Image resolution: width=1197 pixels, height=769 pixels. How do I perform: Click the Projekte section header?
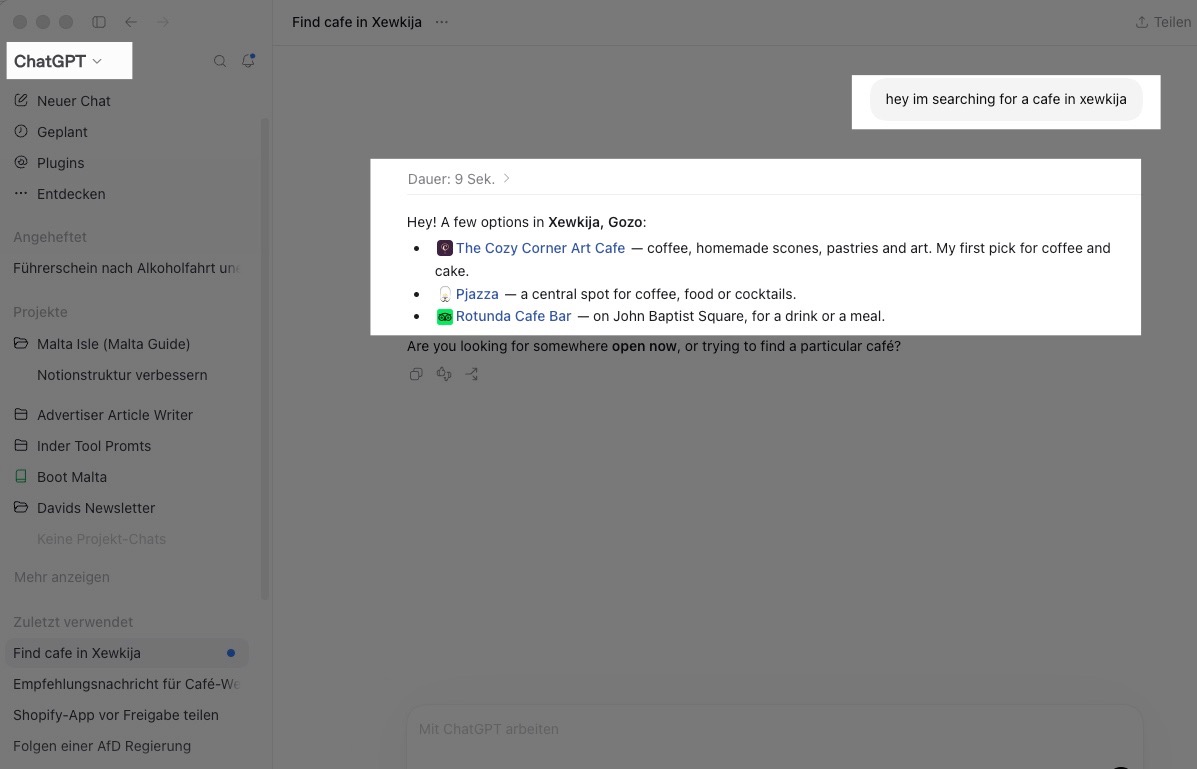click(x=40, y=312)
